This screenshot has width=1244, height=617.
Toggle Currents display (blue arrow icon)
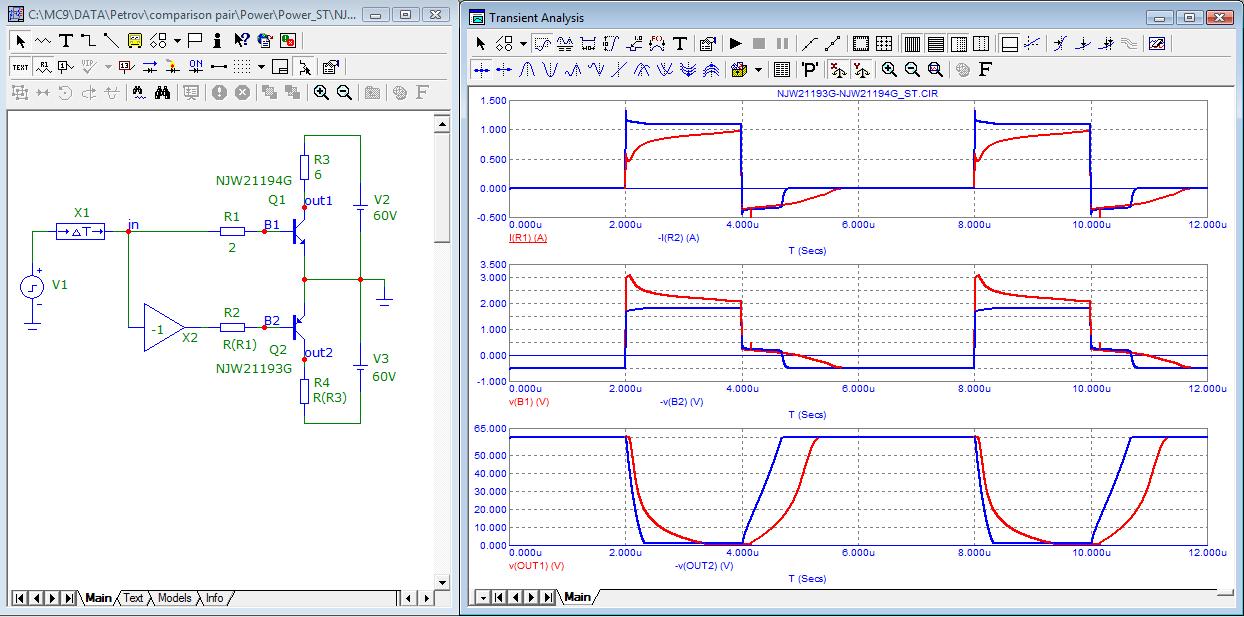tap(150, 66)
